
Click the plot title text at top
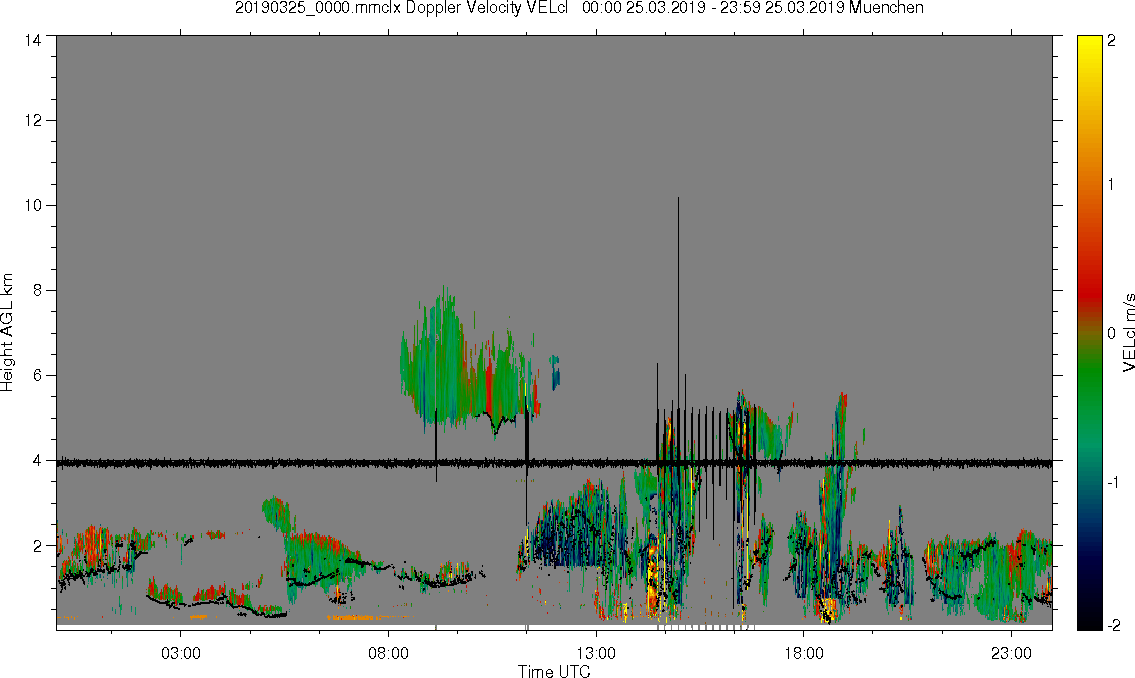[579, 8]
